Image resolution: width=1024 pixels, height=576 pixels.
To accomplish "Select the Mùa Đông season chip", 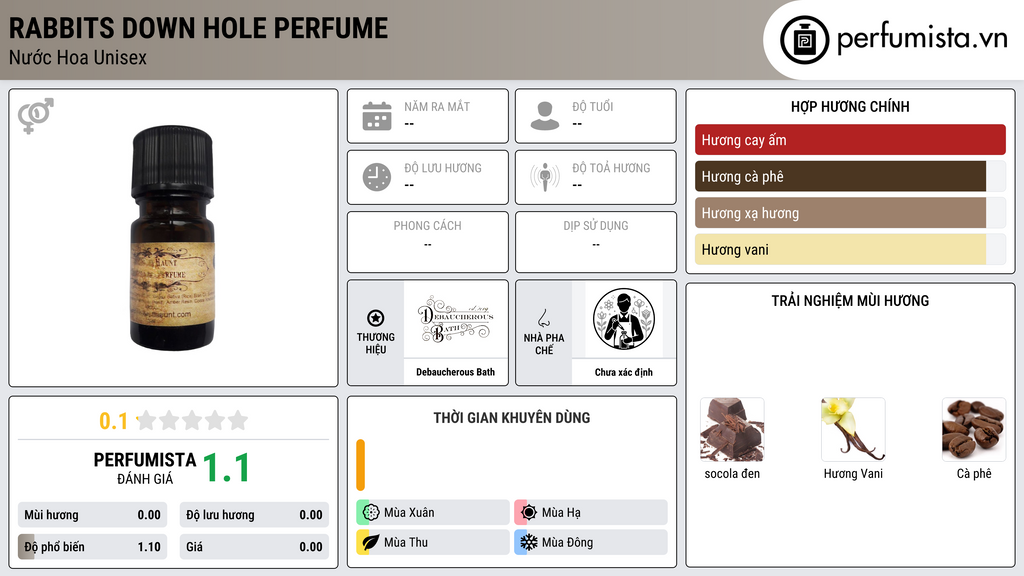I will point(591,542).
